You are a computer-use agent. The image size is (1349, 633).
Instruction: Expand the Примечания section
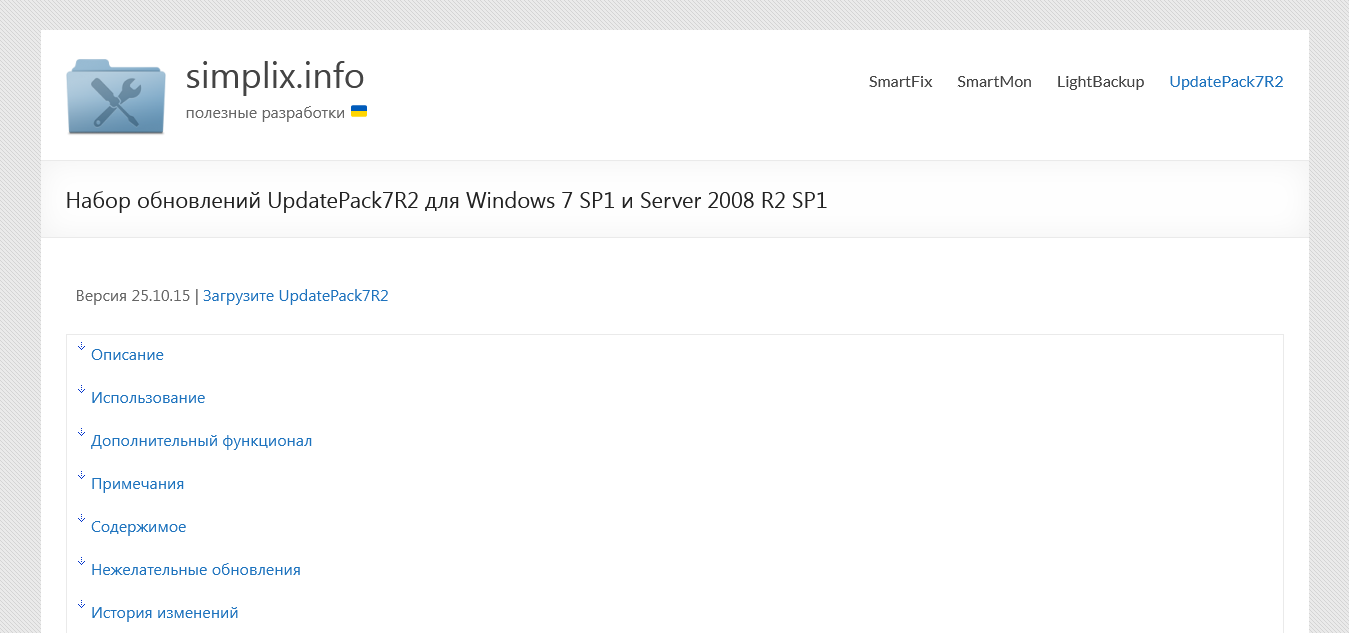pyautogui.click(x=138, y=484)
